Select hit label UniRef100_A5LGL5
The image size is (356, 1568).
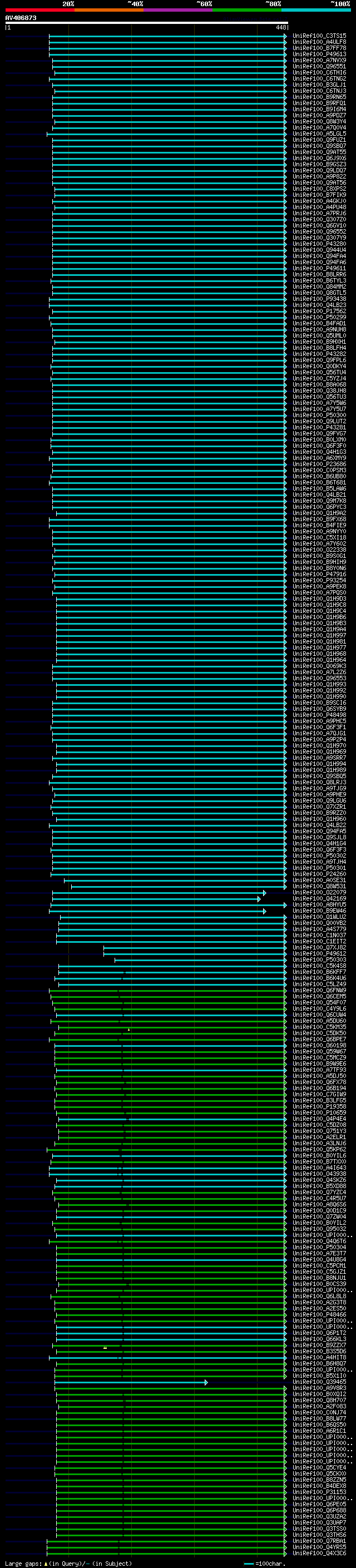point(319,134)
